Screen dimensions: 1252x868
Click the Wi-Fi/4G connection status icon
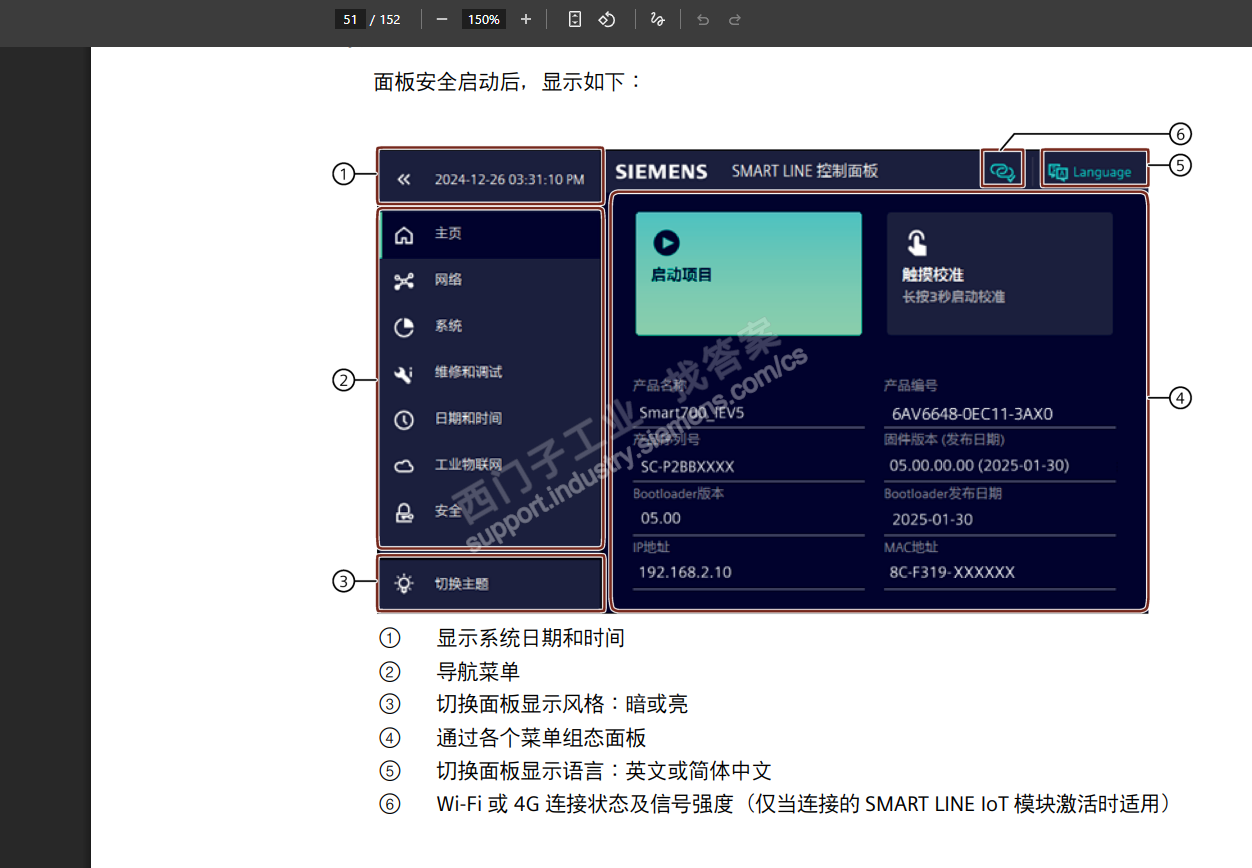[x=1002, y=171]
